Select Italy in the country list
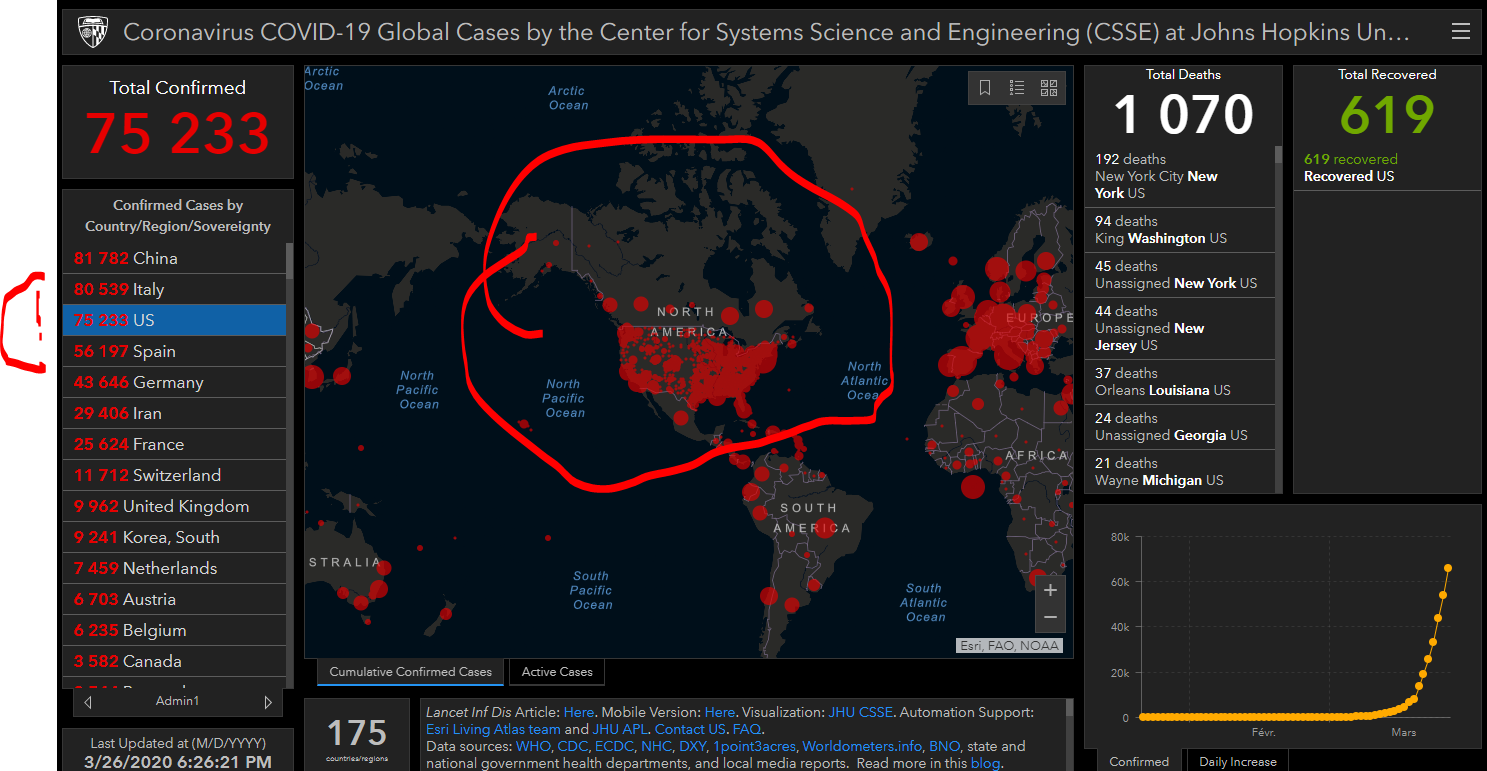The image size is (1487, 771). pos(174,289)
